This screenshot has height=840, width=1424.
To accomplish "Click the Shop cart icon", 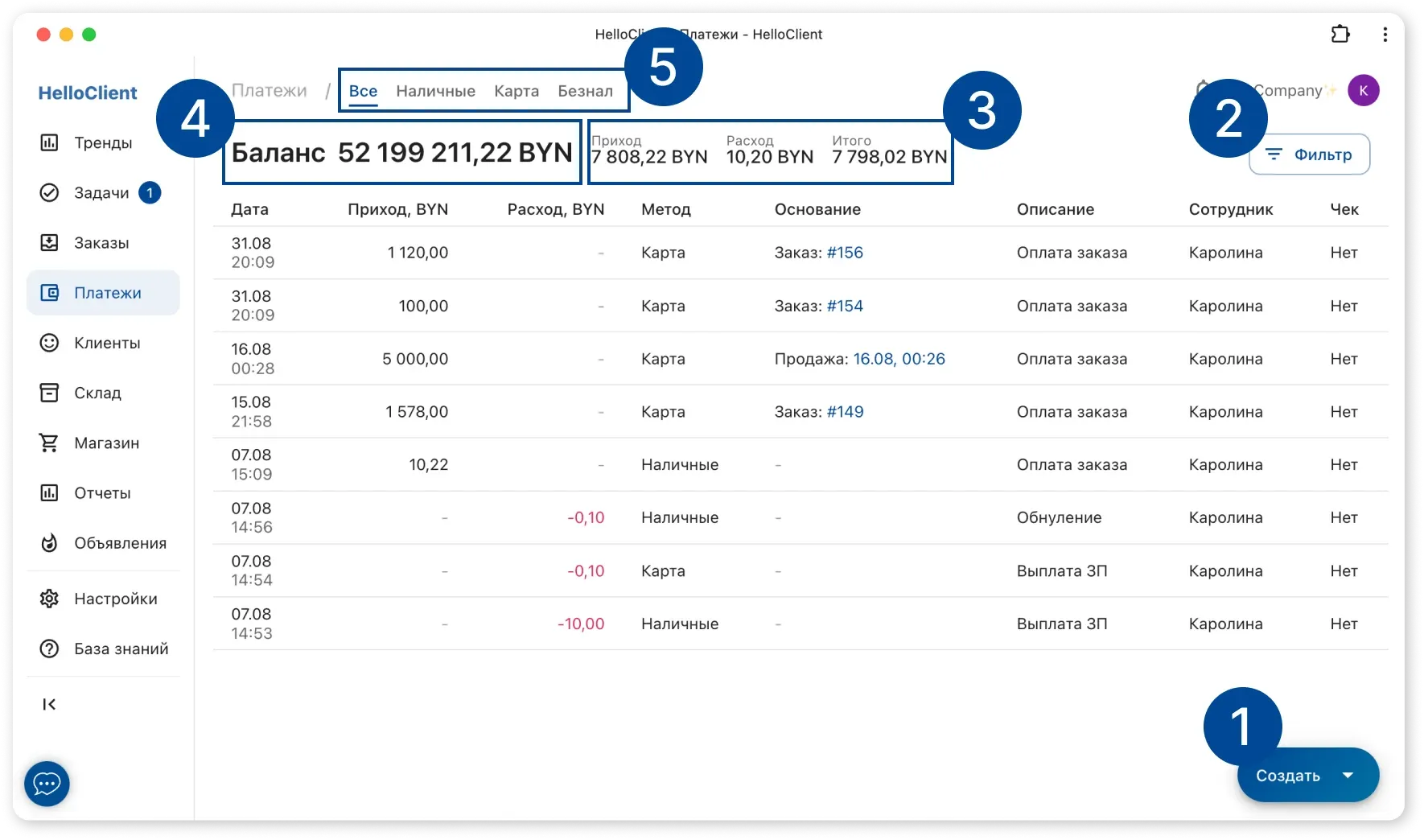I will (49, 443).
